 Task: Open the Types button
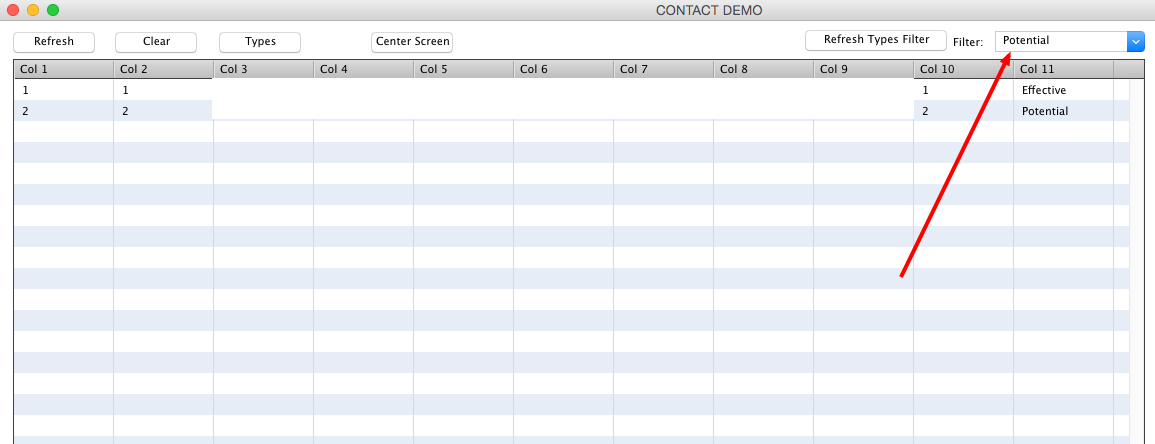pyautogui.click(x=260, y=42)
